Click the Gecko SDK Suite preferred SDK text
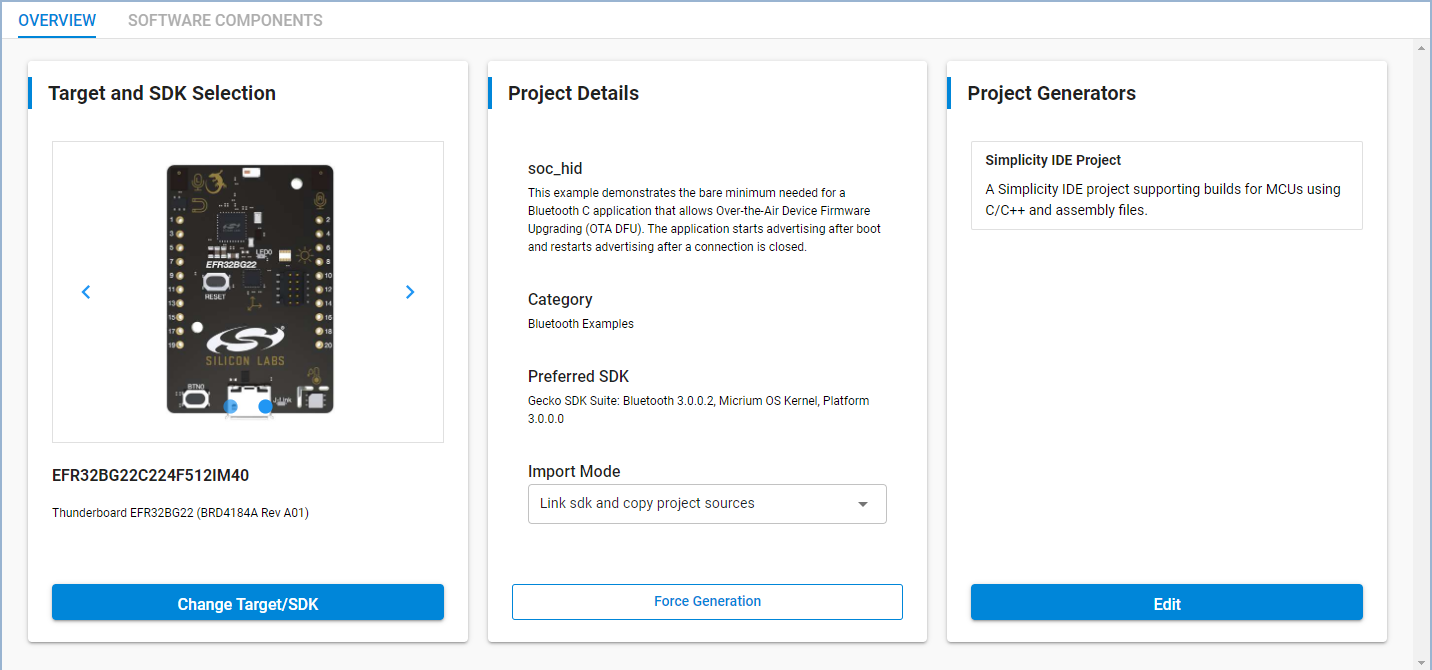The image size is (1432, 670). (x=698, y=409)
